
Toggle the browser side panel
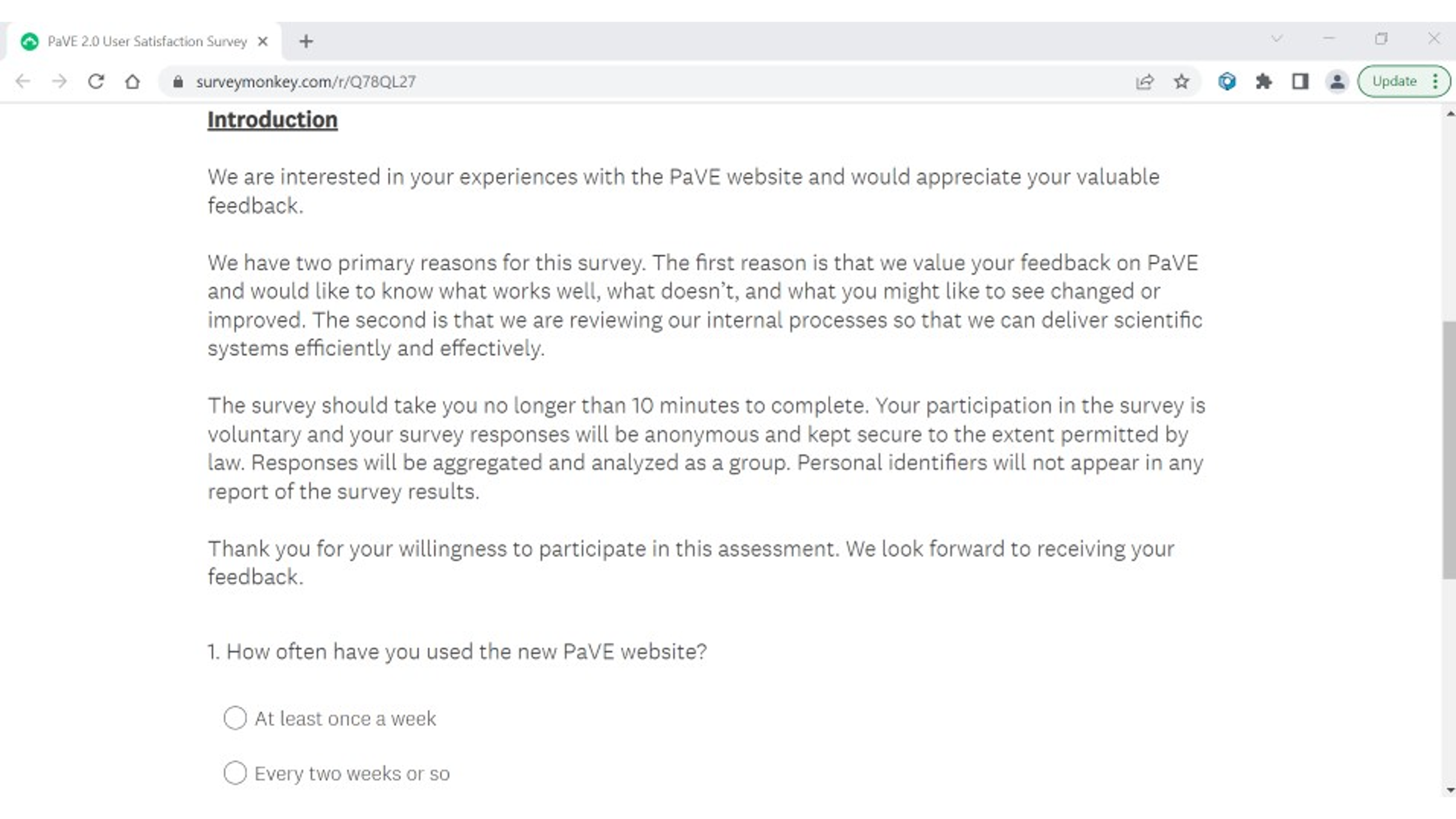tap(1300, 82)
